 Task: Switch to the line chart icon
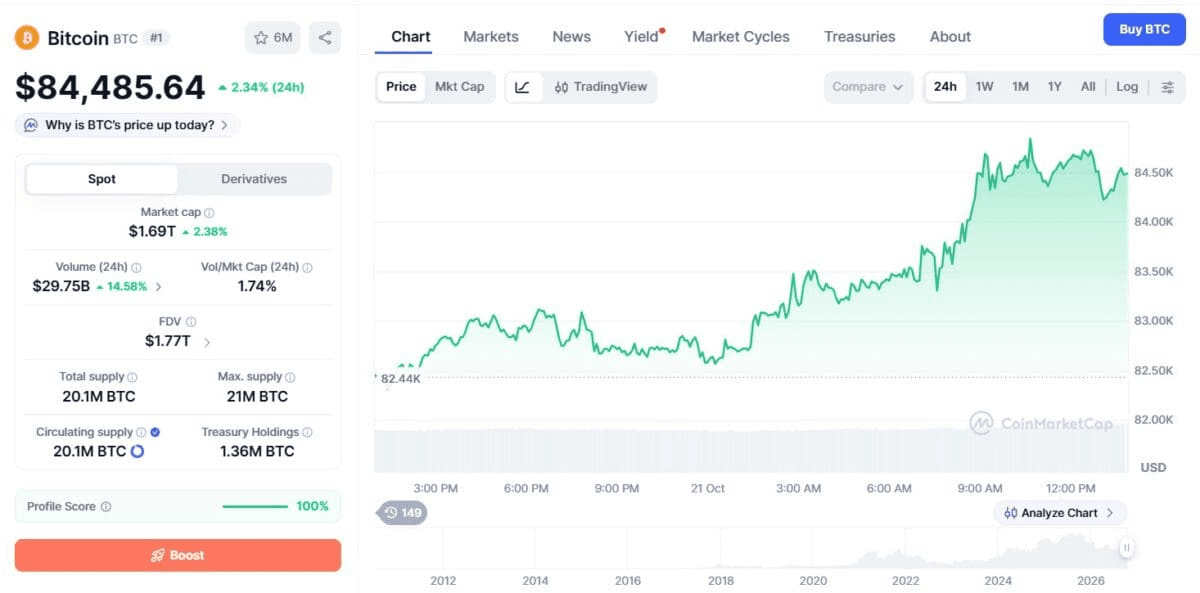pyautogui.click(x=522, y=87)
